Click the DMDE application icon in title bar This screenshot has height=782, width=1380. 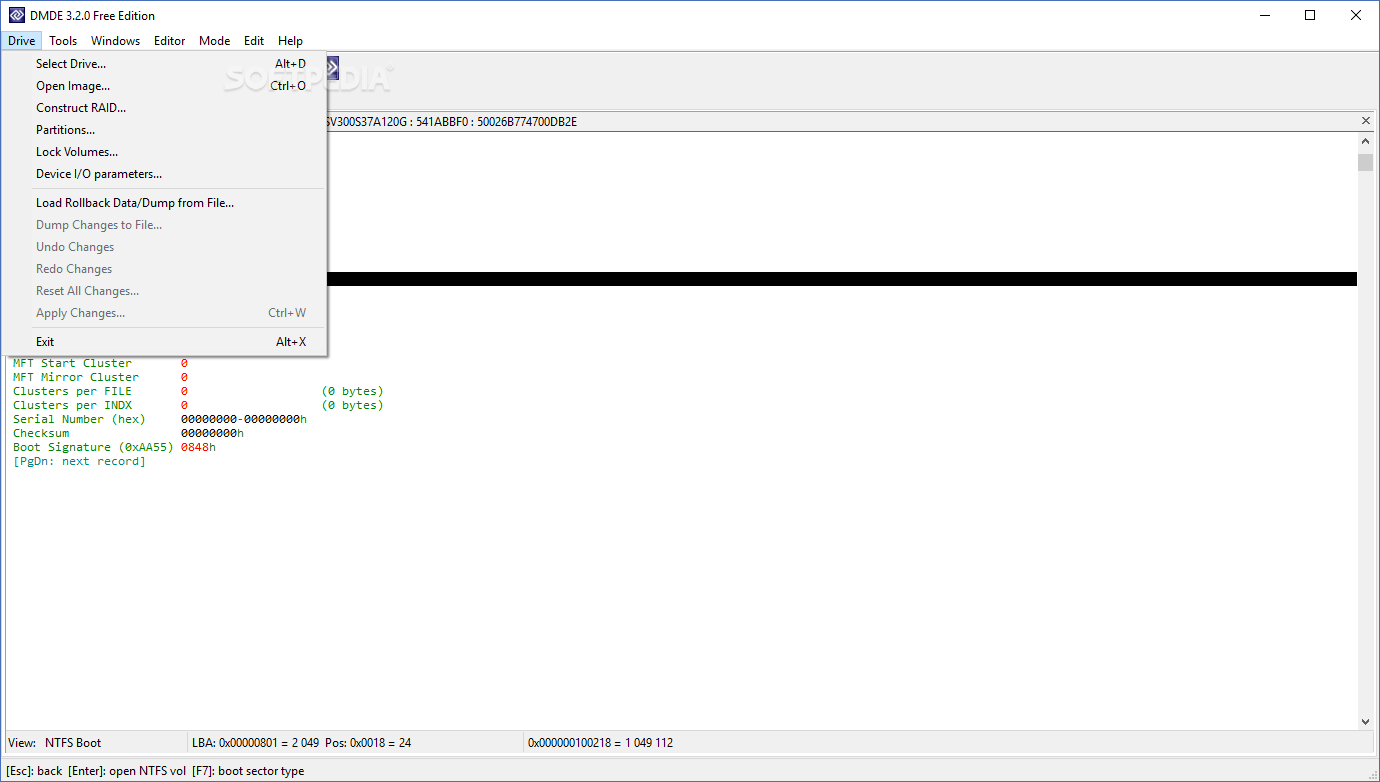click(16, 15)
